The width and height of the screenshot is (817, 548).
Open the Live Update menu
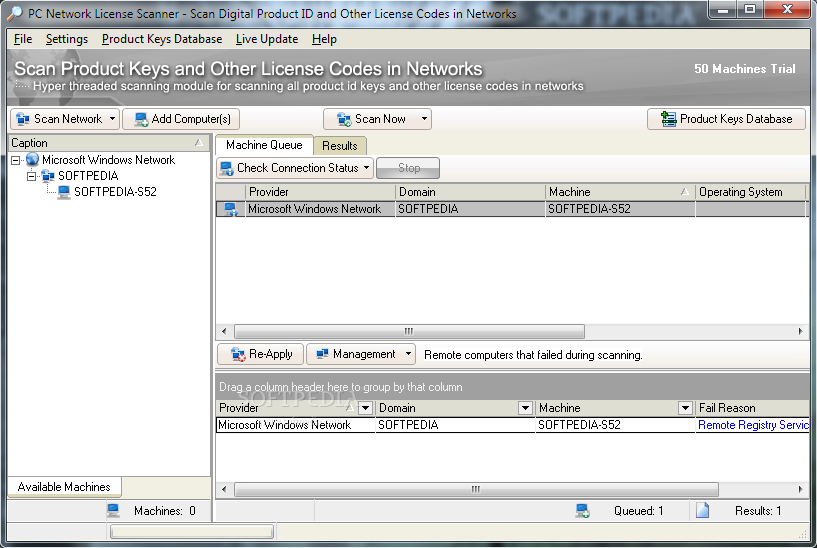tap(267, 39)
